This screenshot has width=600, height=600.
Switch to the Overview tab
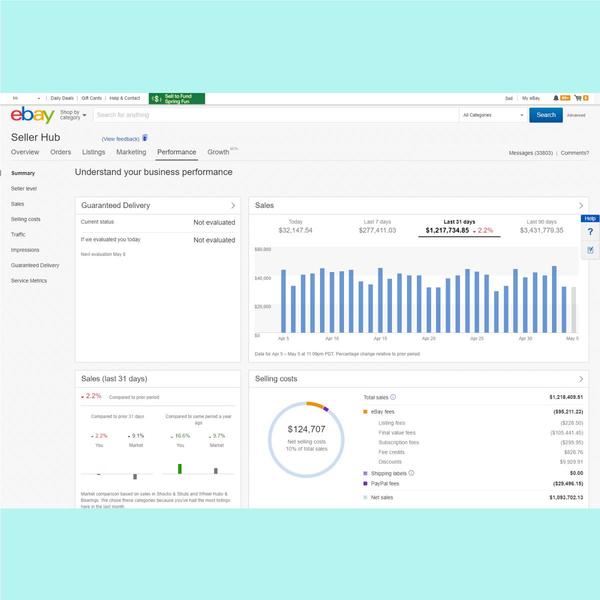click(25, 152)
